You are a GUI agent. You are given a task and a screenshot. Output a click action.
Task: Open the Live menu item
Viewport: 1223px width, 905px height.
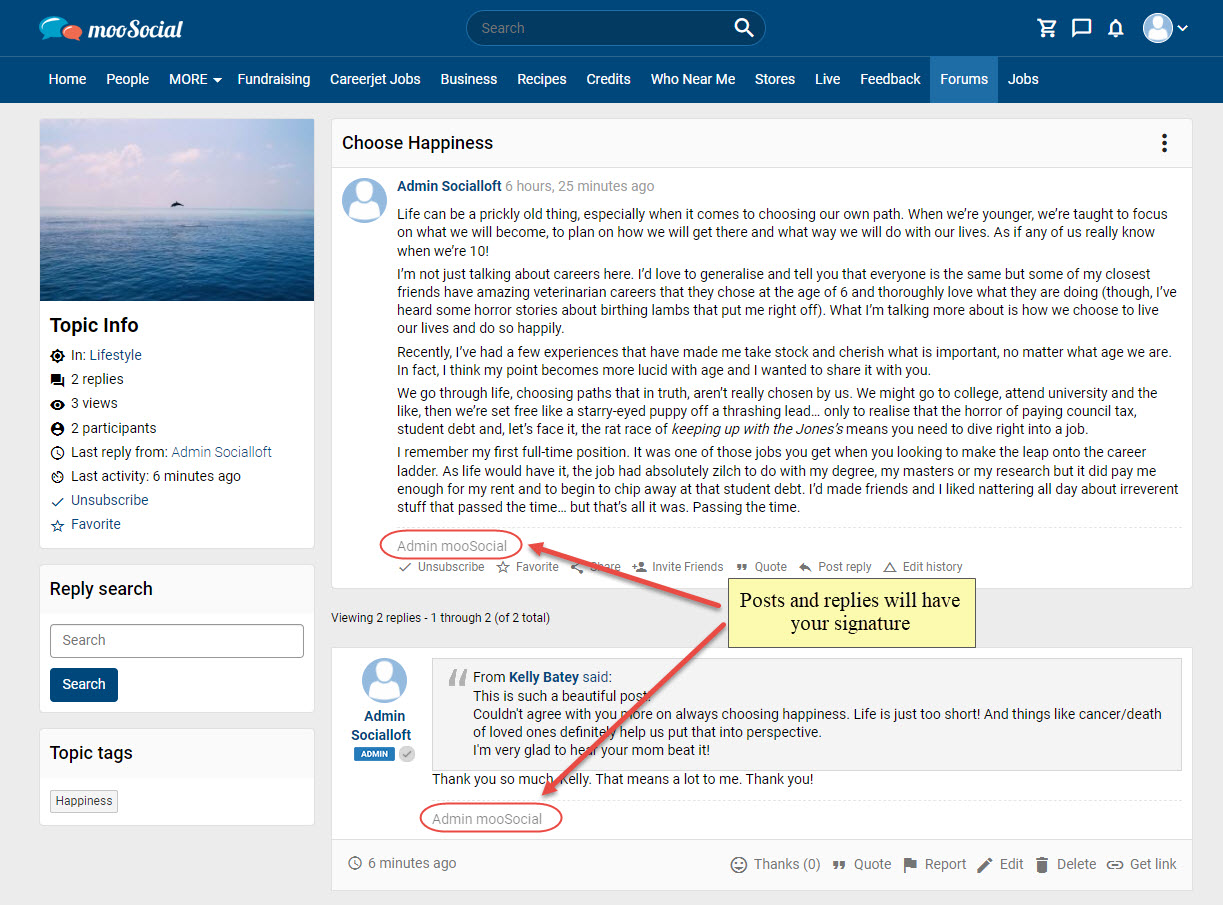(x=828, y=79)
